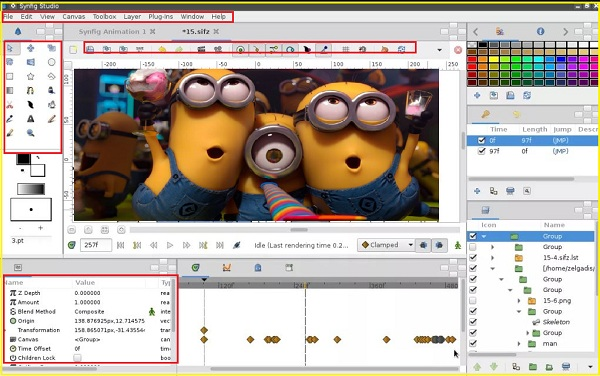Toggle the highlighted Group layer checkbox
Viewport: 600px width, 376px height.
(473, 236)
